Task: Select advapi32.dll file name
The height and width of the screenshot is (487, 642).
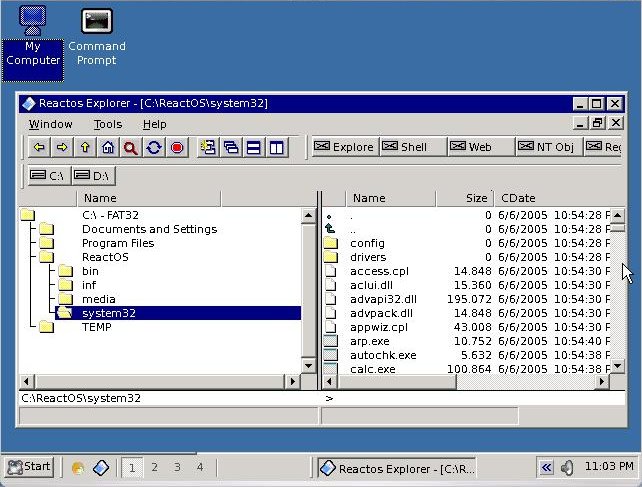Action: click(x=383, y=299)
